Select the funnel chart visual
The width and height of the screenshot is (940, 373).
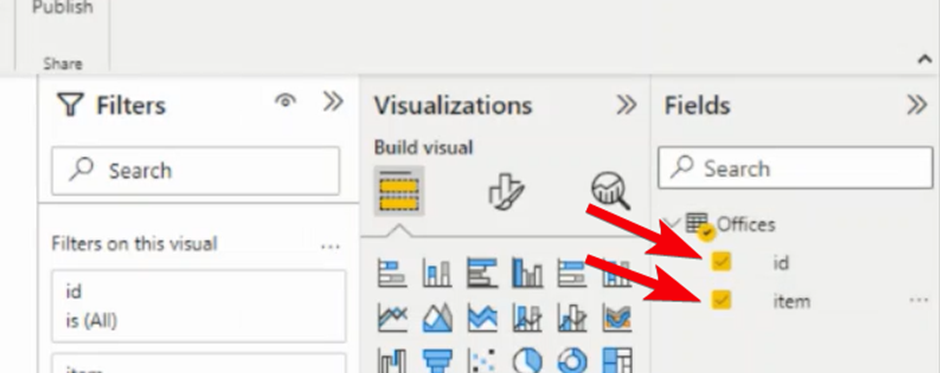coord(438,362)
